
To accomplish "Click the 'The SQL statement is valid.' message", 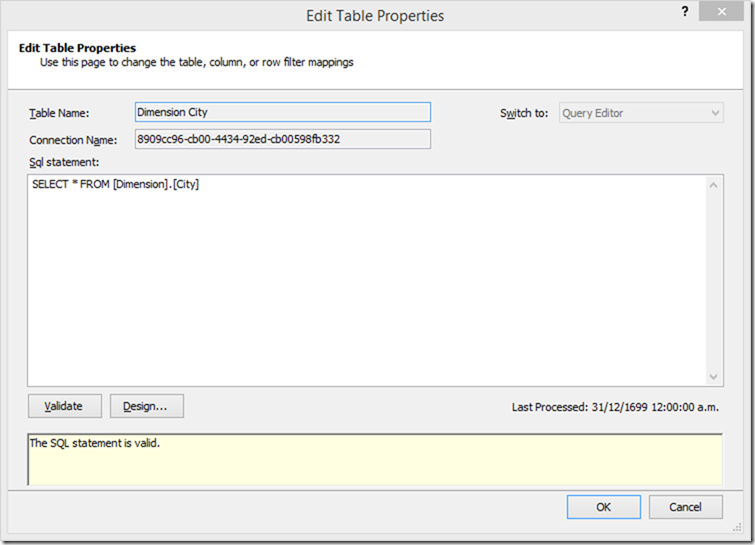I will [x=94, y=443].
